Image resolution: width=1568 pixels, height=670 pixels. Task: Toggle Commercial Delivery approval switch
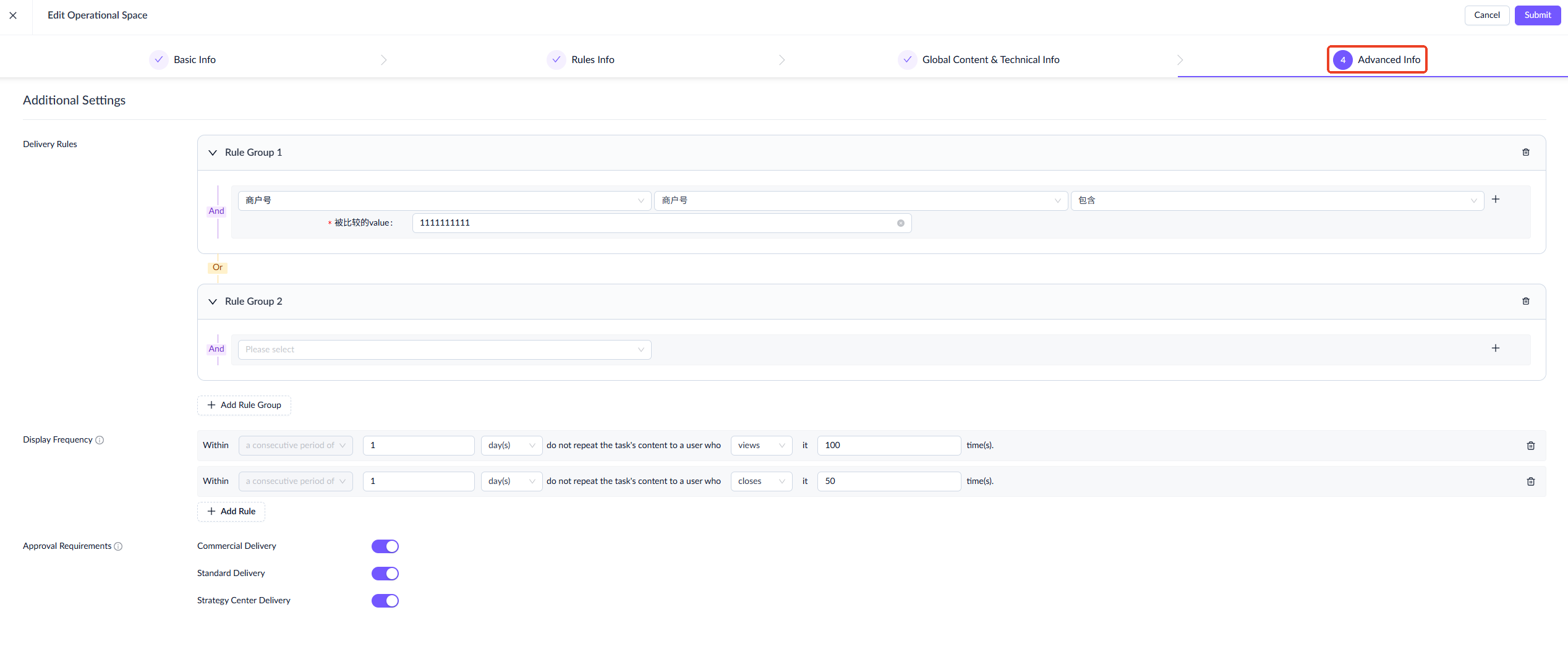(385, 546)
